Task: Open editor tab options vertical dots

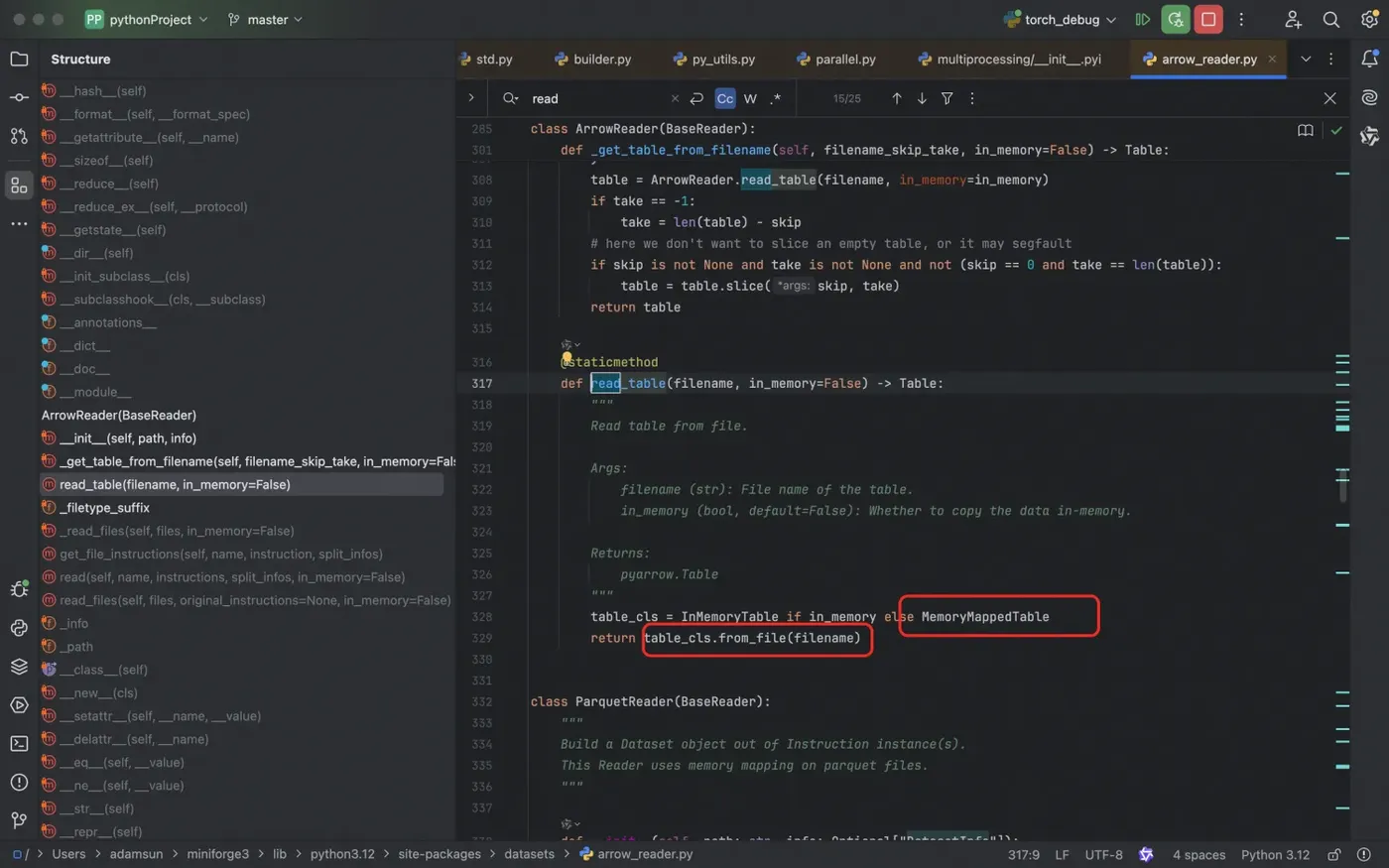Action: click(x=1331, y=60)
